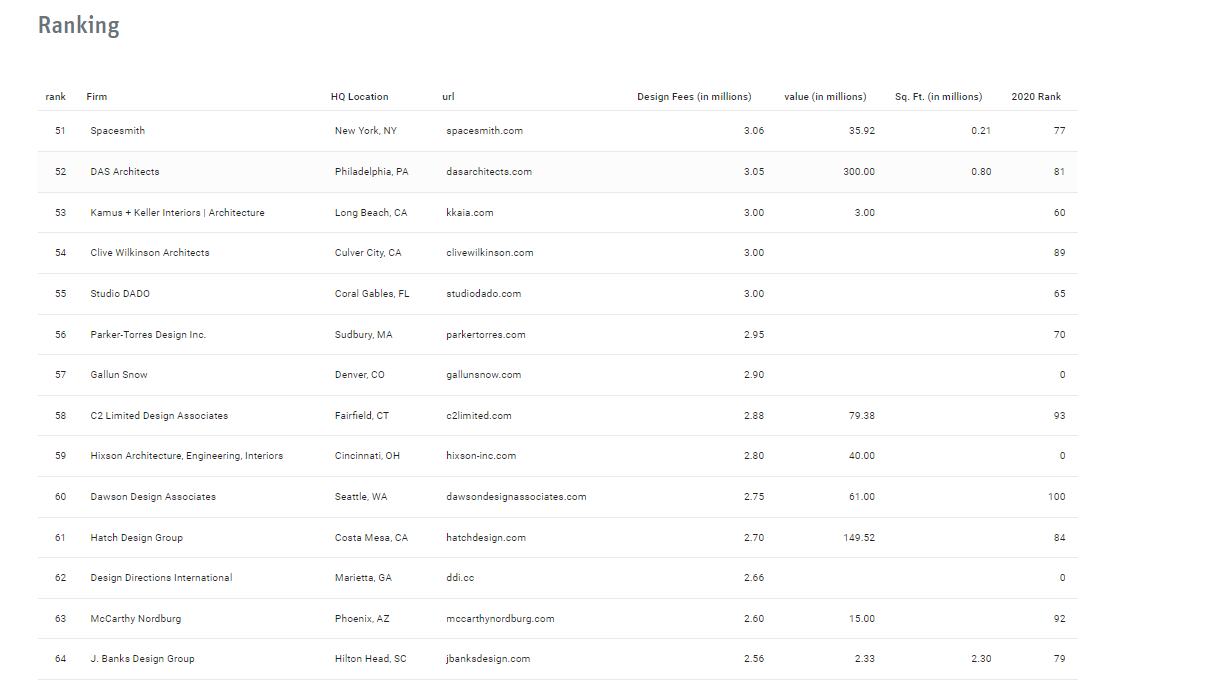Click the Seattle, WA location

tap(361, 497)
